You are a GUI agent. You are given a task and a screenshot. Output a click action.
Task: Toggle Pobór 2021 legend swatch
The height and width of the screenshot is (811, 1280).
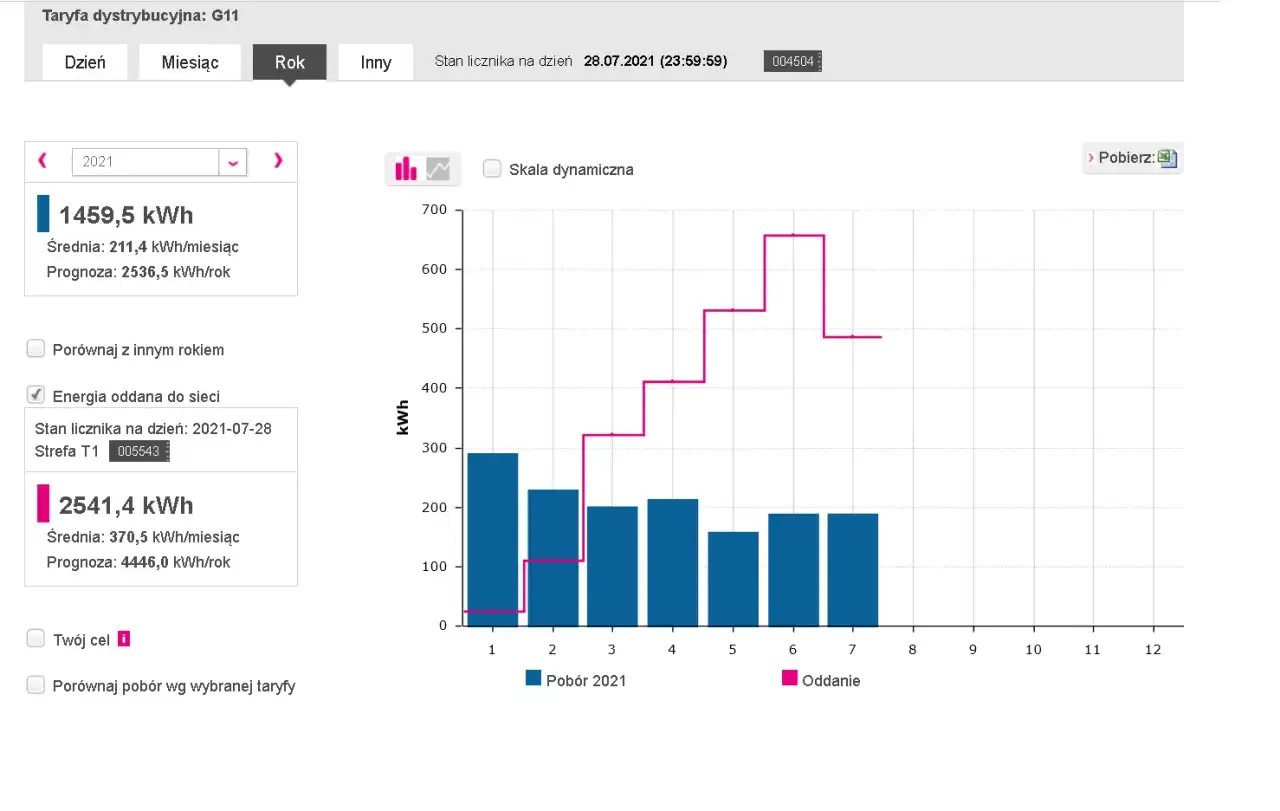coord(533,679)
